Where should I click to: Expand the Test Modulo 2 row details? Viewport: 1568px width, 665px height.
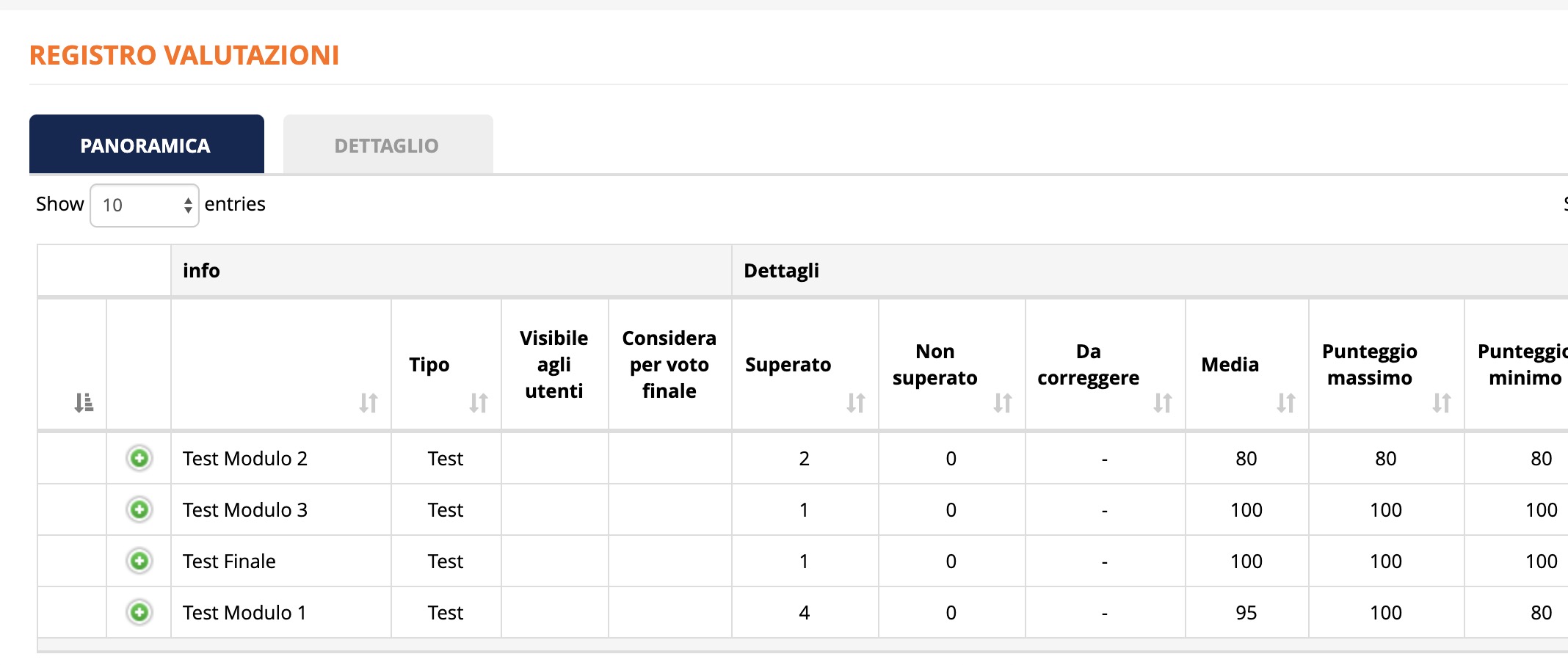(x=139, y=458)
